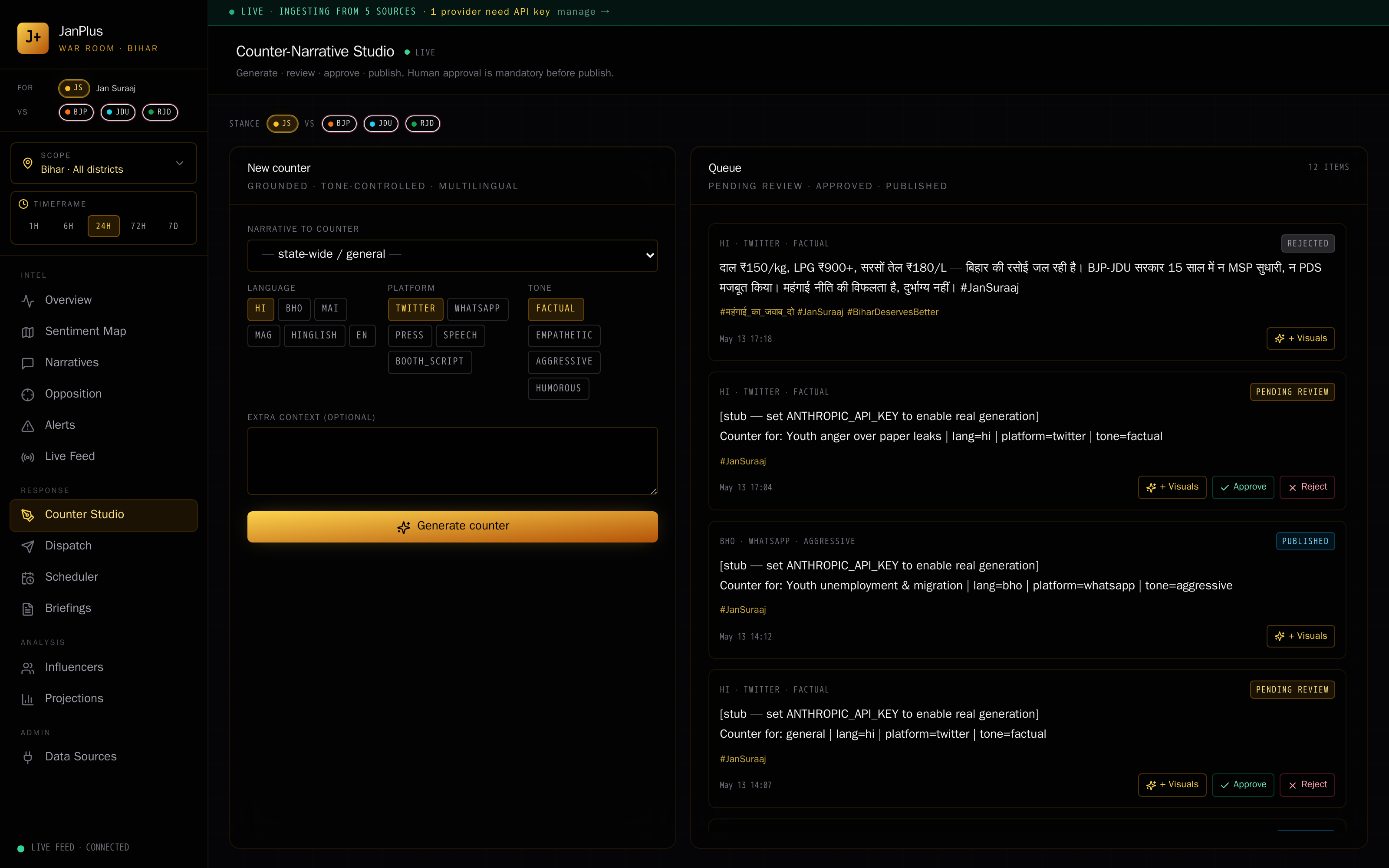Image resolution: width=1389 pixels, height=868 pixels.
Task: Click the Scheduler calendar icon
Action: point(27,578)
